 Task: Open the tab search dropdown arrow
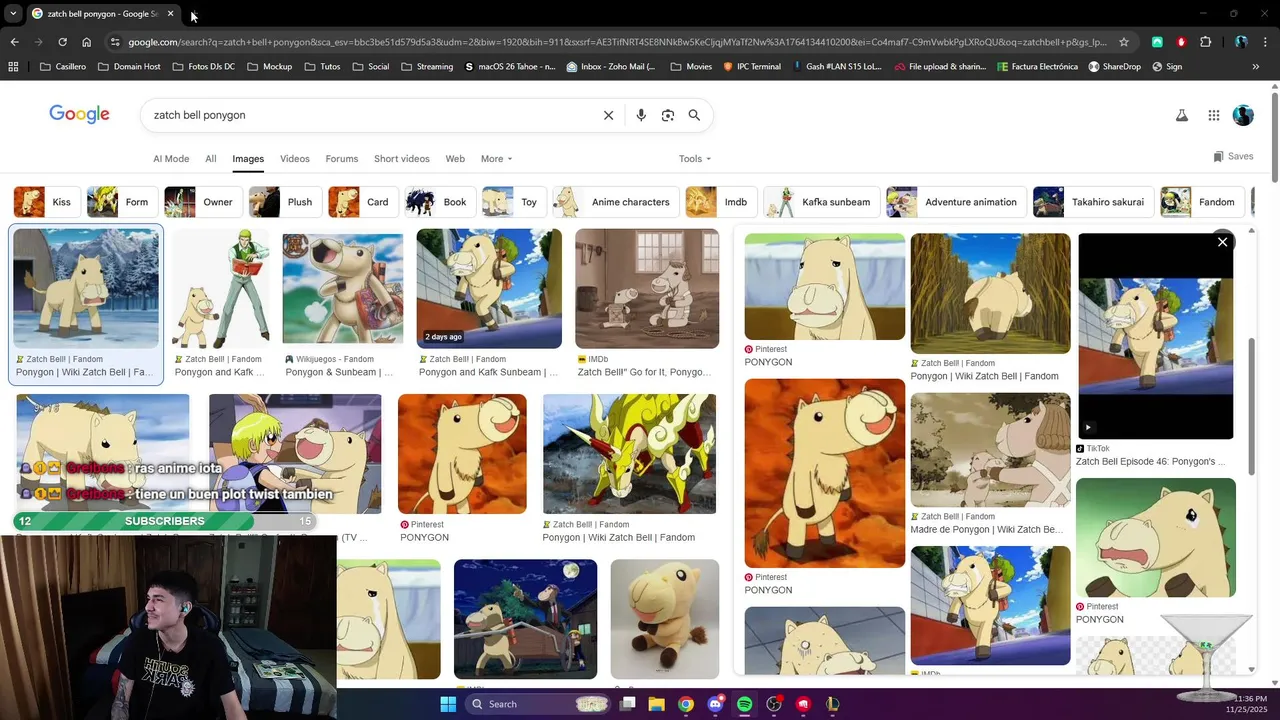[x=13, y=14]
